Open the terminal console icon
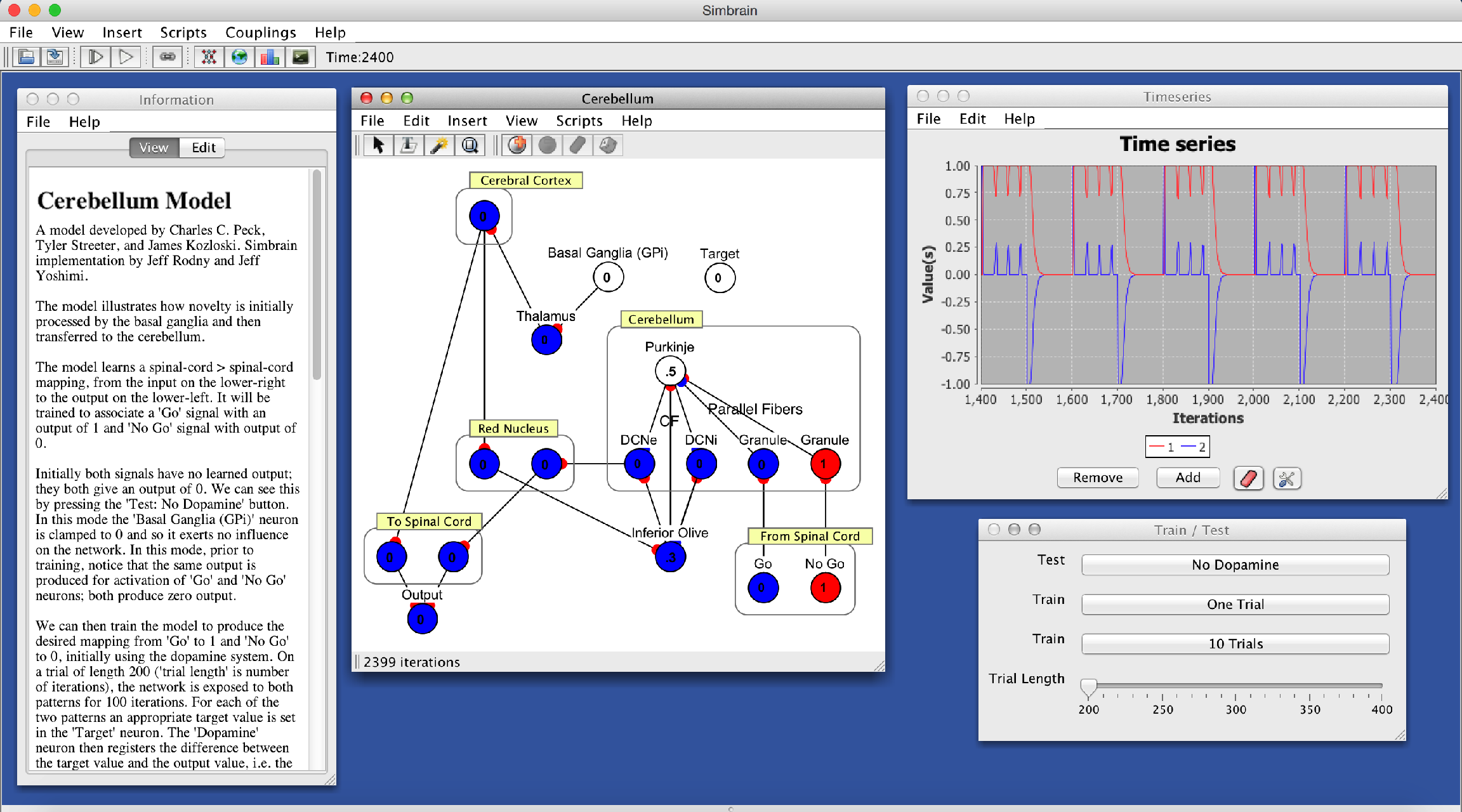The height and width of the screenshot is (812, 1462). 300,57
